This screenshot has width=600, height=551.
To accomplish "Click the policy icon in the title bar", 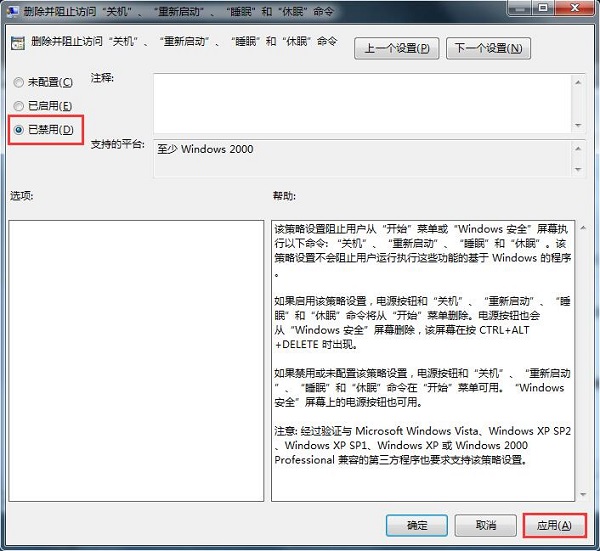I will click(11, 11).
